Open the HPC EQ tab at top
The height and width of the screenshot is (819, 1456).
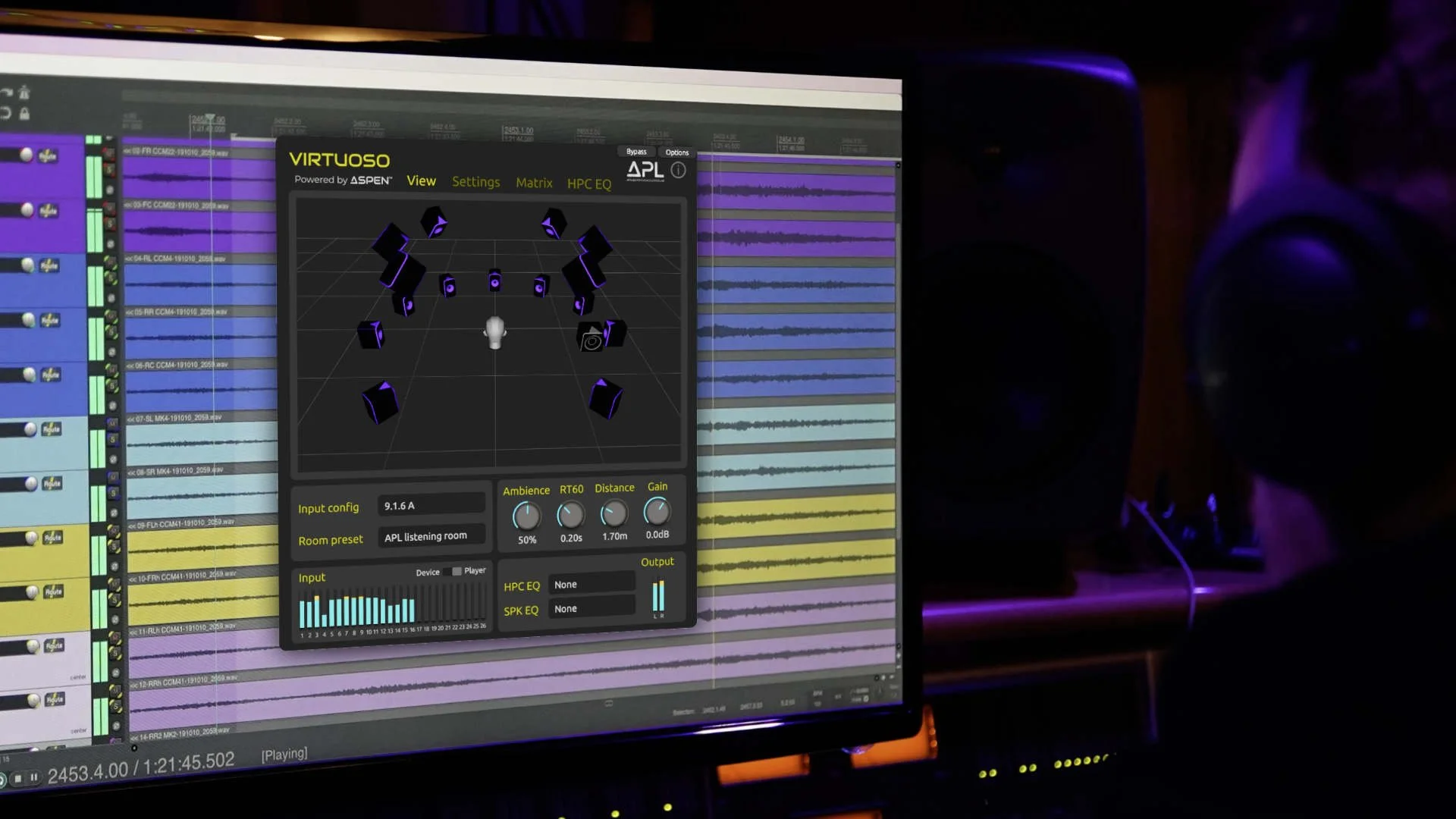click(588, 184)
